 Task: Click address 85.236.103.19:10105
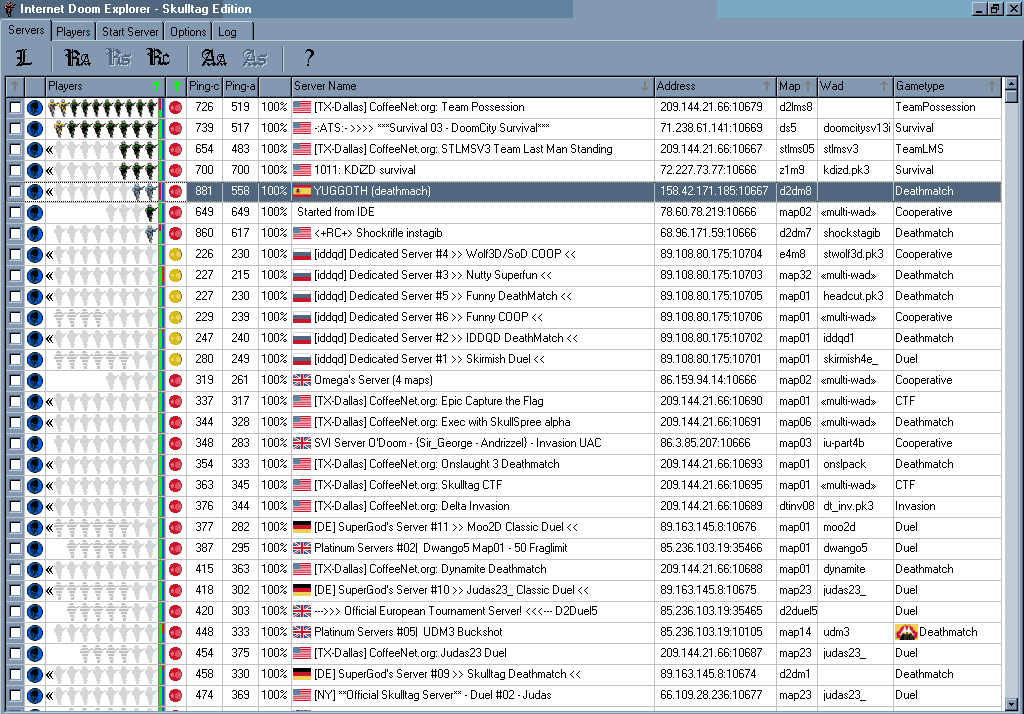tap(711, 632)
